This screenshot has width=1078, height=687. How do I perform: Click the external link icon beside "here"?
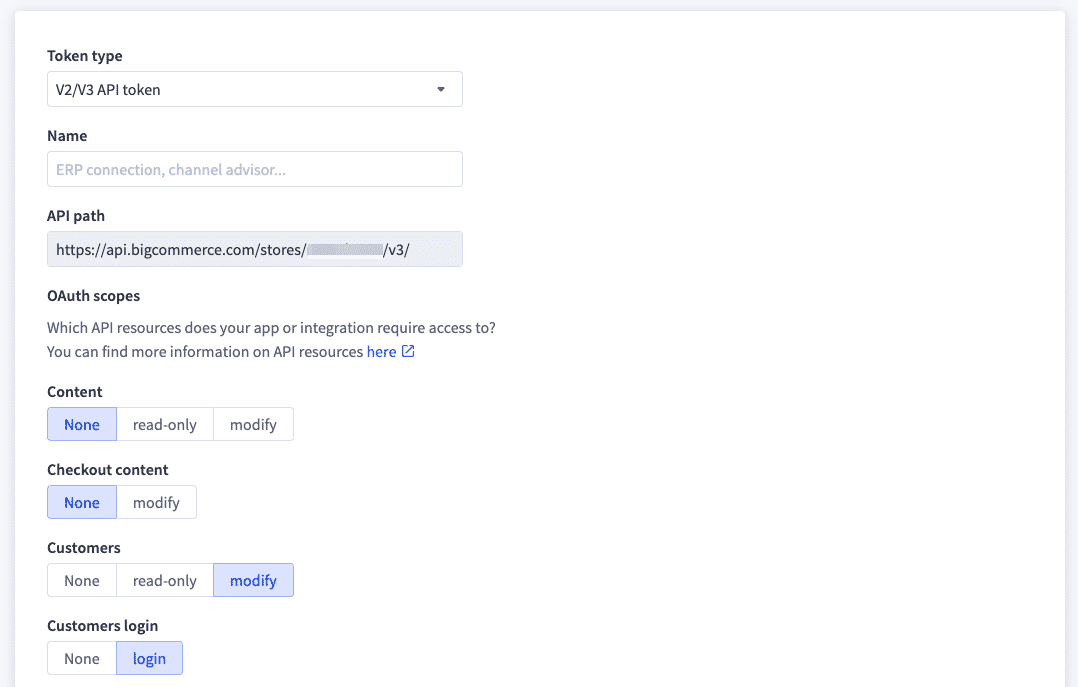(x=409, y=352)
